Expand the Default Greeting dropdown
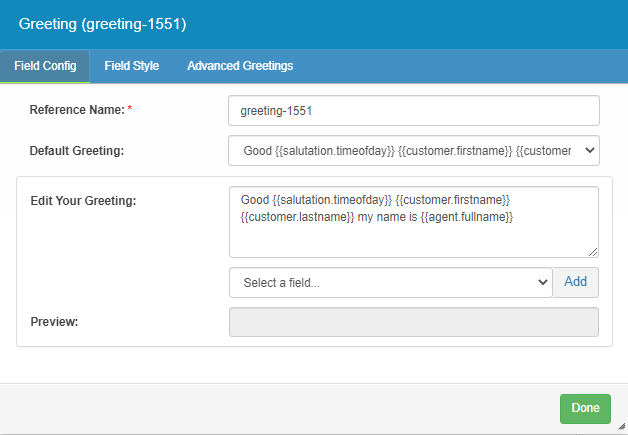 click(x=413, y=150)
